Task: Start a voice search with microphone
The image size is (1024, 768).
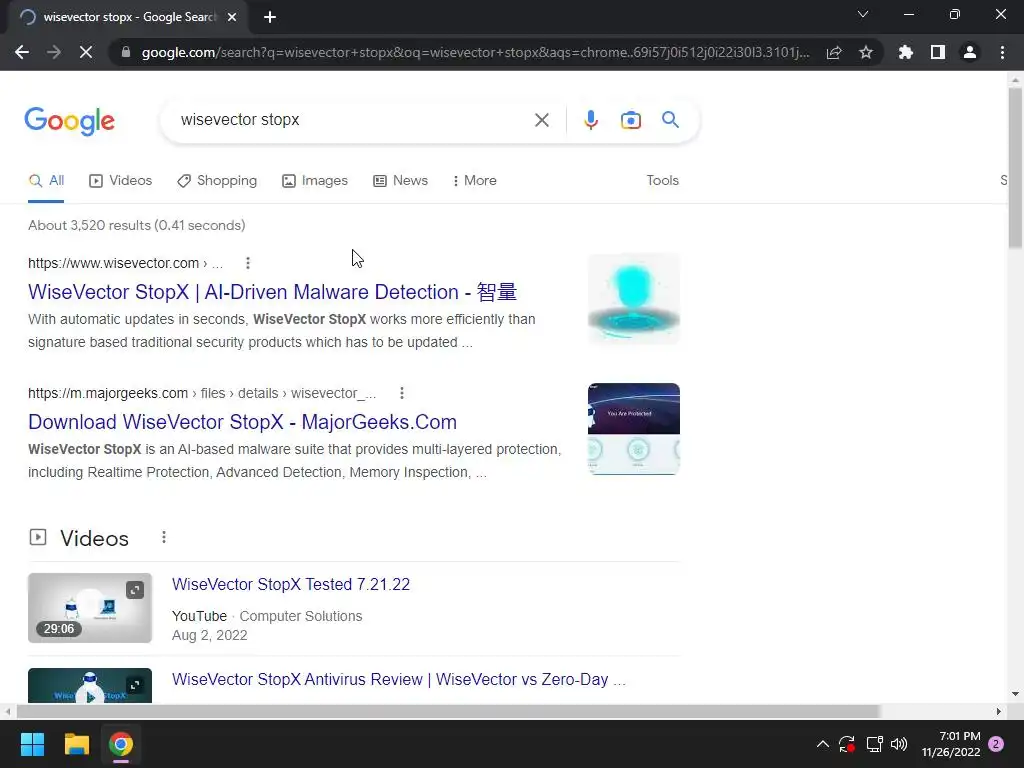Action: pyautogui.click(x=591, y=120)
